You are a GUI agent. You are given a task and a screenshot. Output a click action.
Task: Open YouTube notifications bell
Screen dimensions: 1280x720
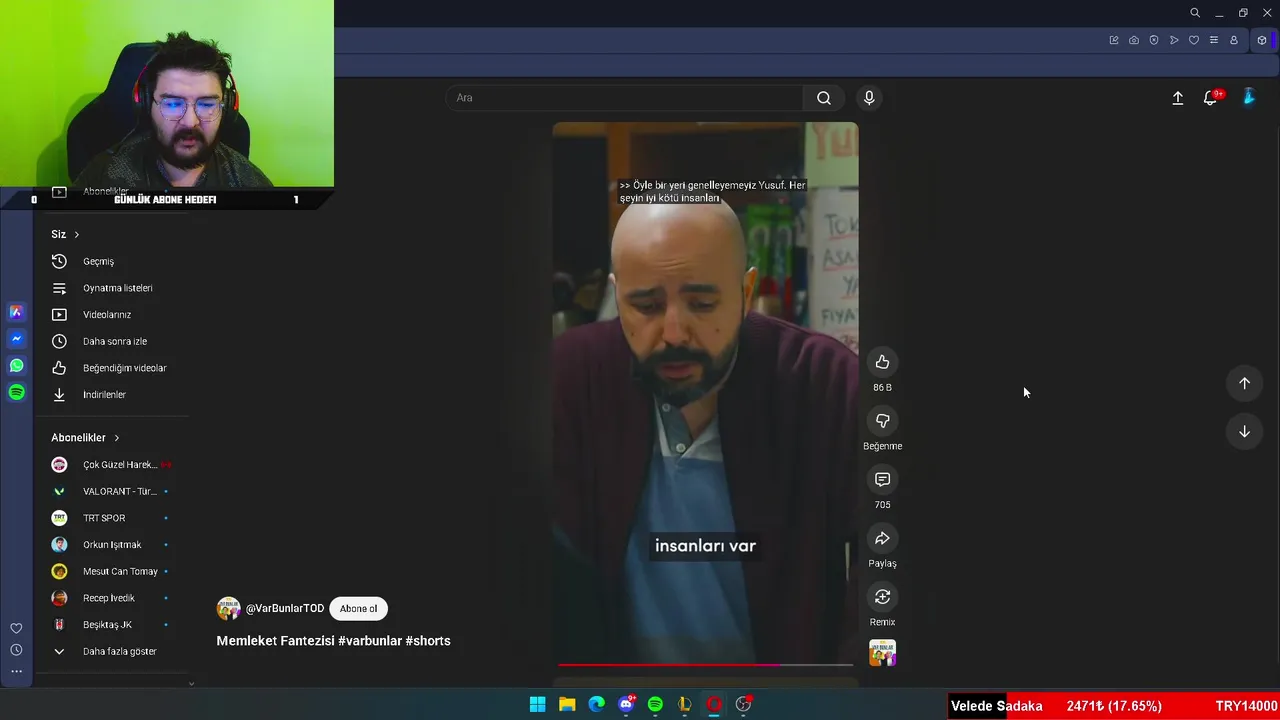[1211, 98]
